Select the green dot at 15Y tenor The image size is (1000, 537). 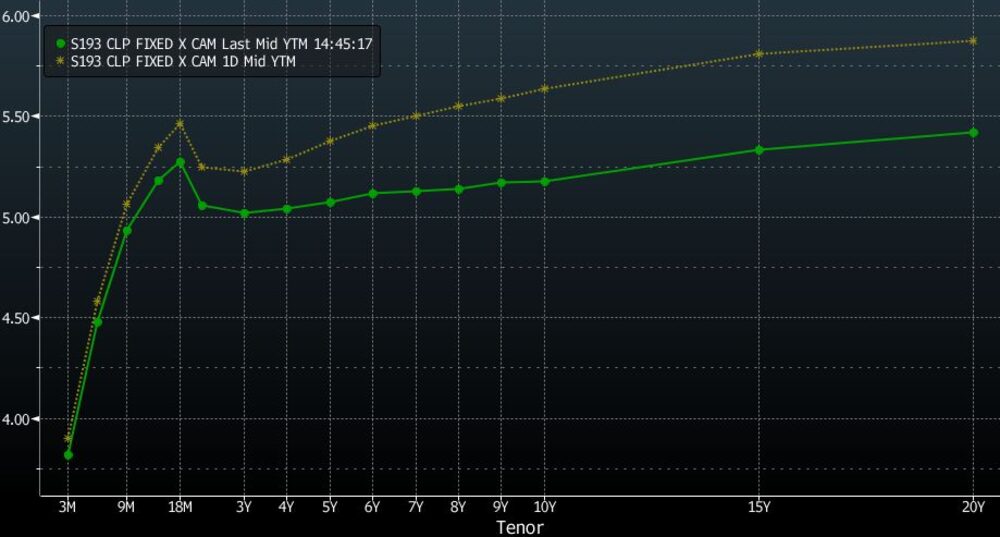click(759, 150)
